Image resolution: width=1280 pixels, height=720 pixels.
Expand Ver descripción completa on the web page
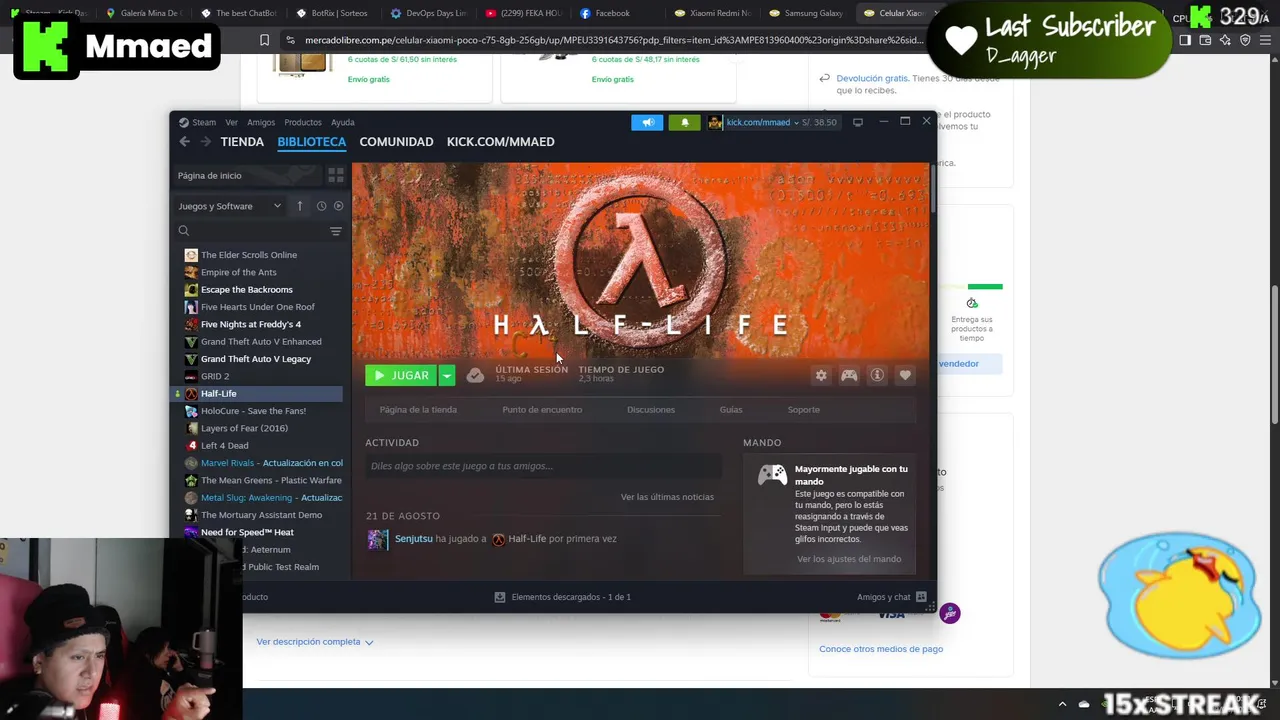tap(315, 642)
